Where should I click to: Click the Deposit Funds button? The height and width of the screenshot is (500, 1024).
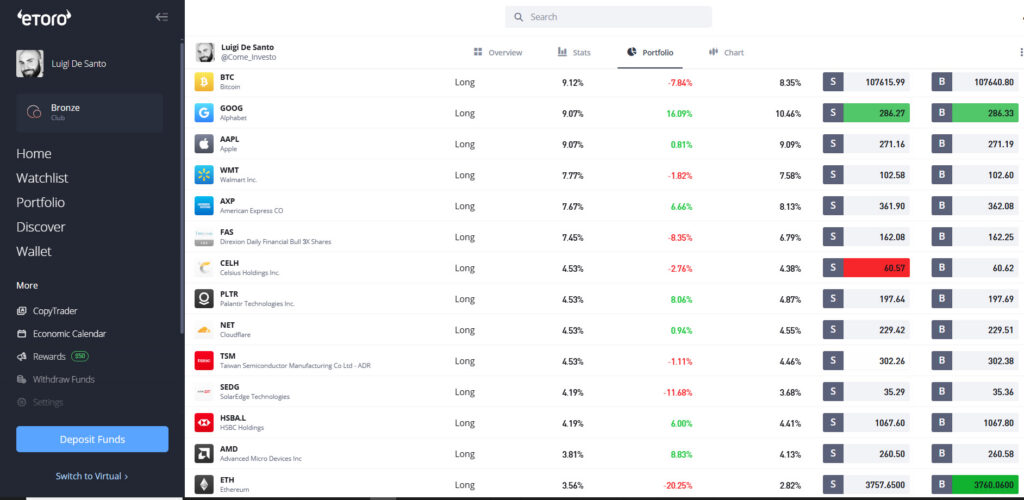(x=92, y=439)
